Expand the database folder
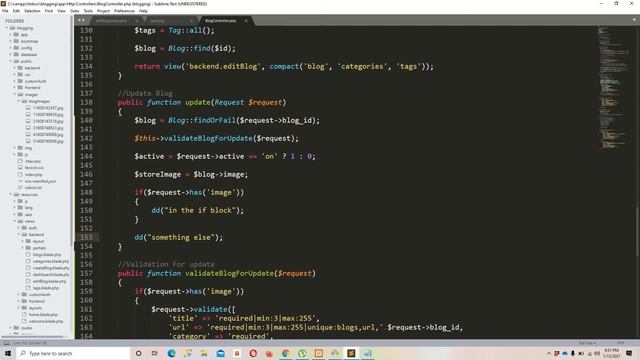 11,54
